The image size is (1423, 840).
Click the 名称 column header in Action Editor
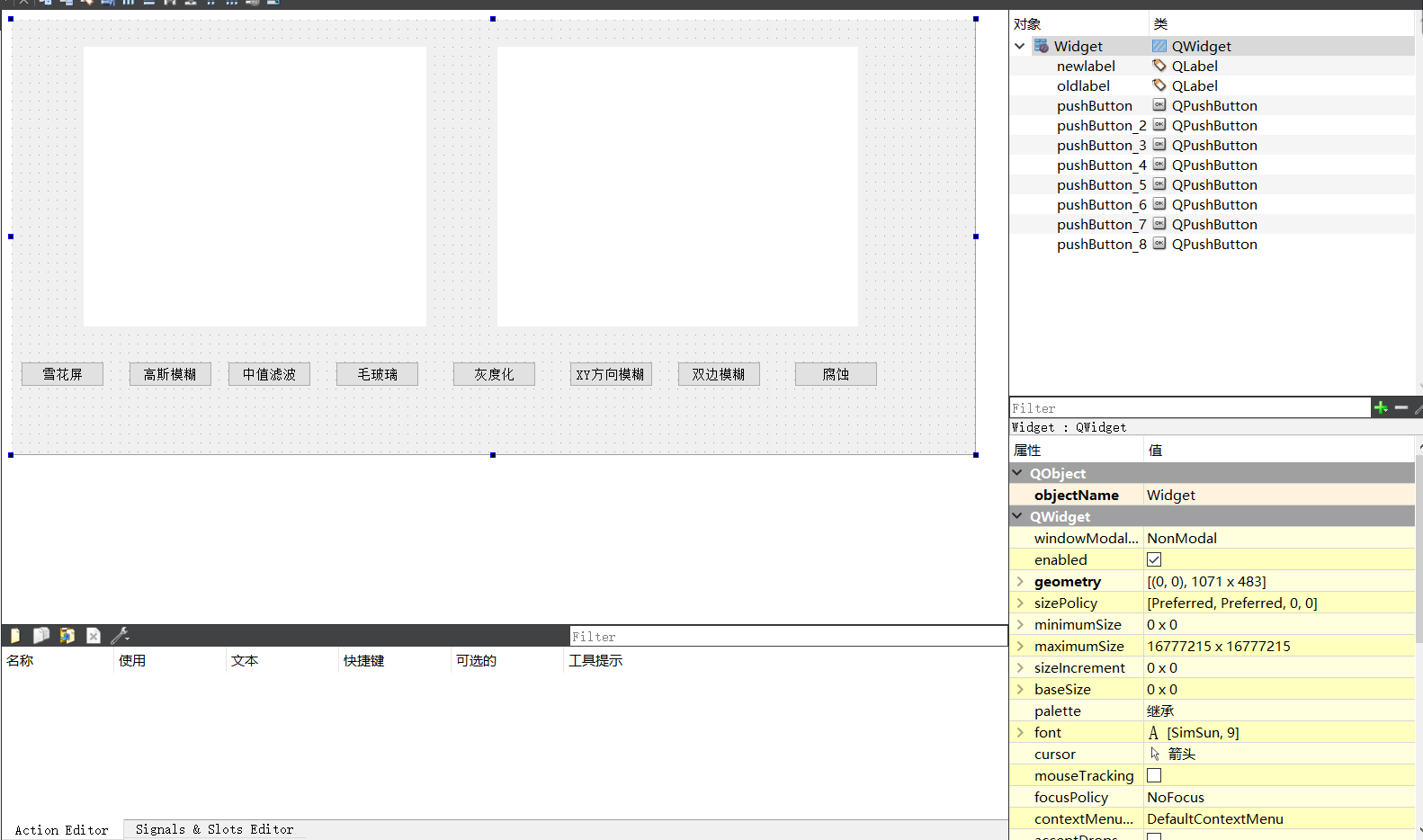pyautogui.click(x=20, y=660)
